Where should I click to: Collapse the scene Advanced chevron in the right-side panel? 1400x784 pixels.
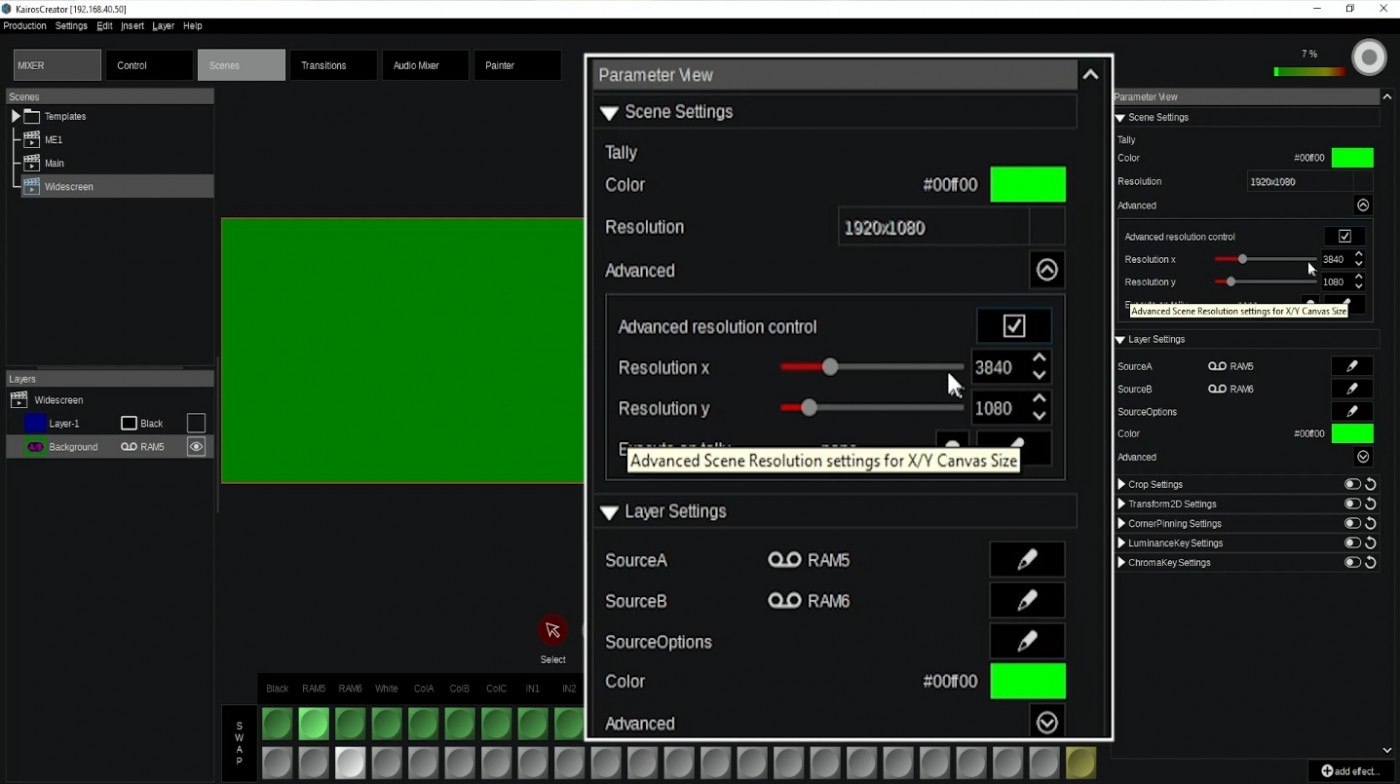click(1363, 205)
